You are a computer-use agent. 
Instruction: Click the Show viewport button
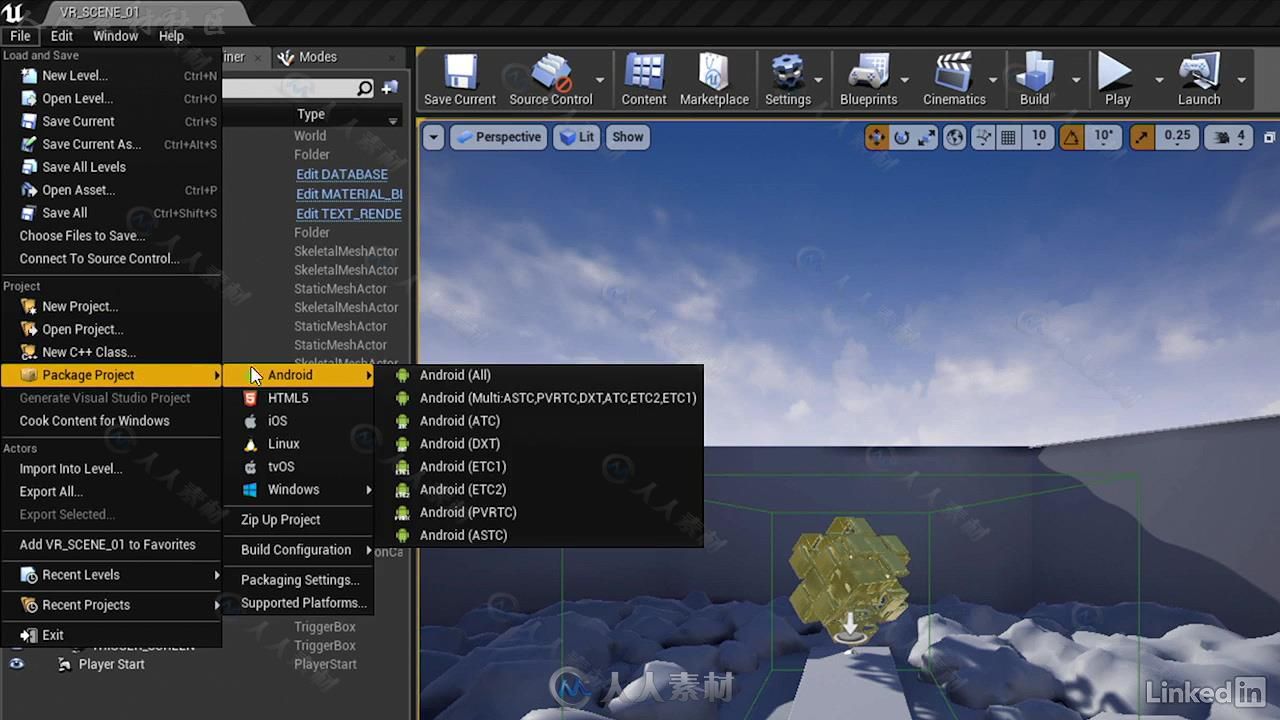(628, 137)
